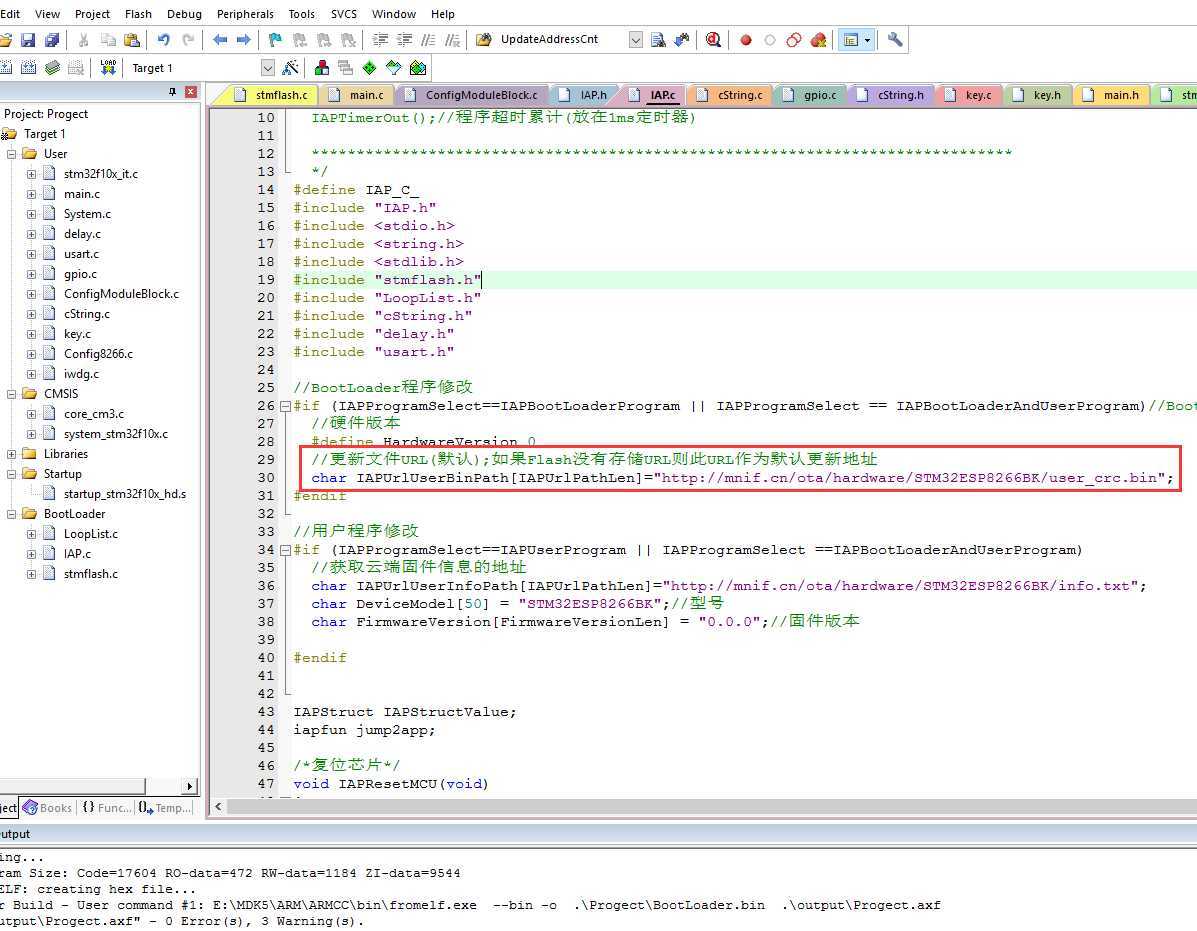
Task: Click the LOAD download to flash icon
Action: pos(108,68)
